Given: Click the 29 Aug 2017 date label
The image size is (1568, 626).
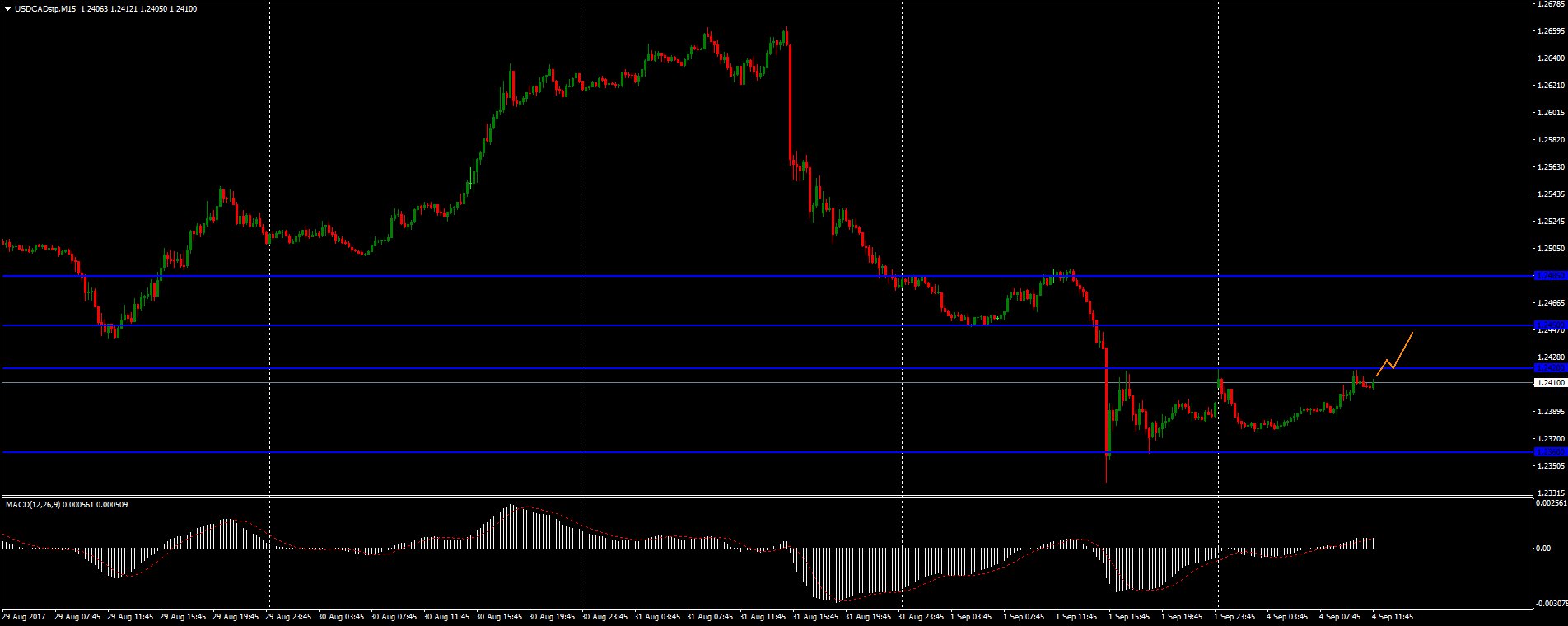Looking at the screenshot, I should 23,616.
